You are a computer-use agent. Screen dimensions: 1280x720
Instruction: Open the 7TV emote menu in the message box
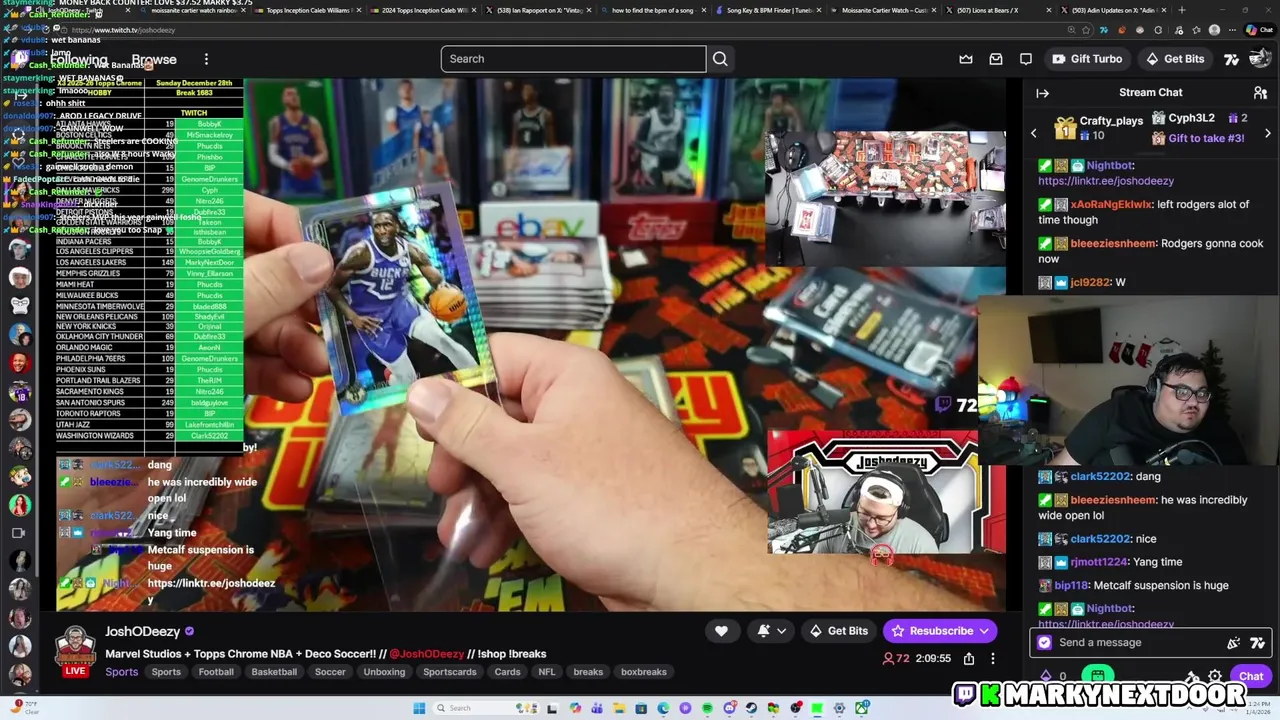(1258, 643)
